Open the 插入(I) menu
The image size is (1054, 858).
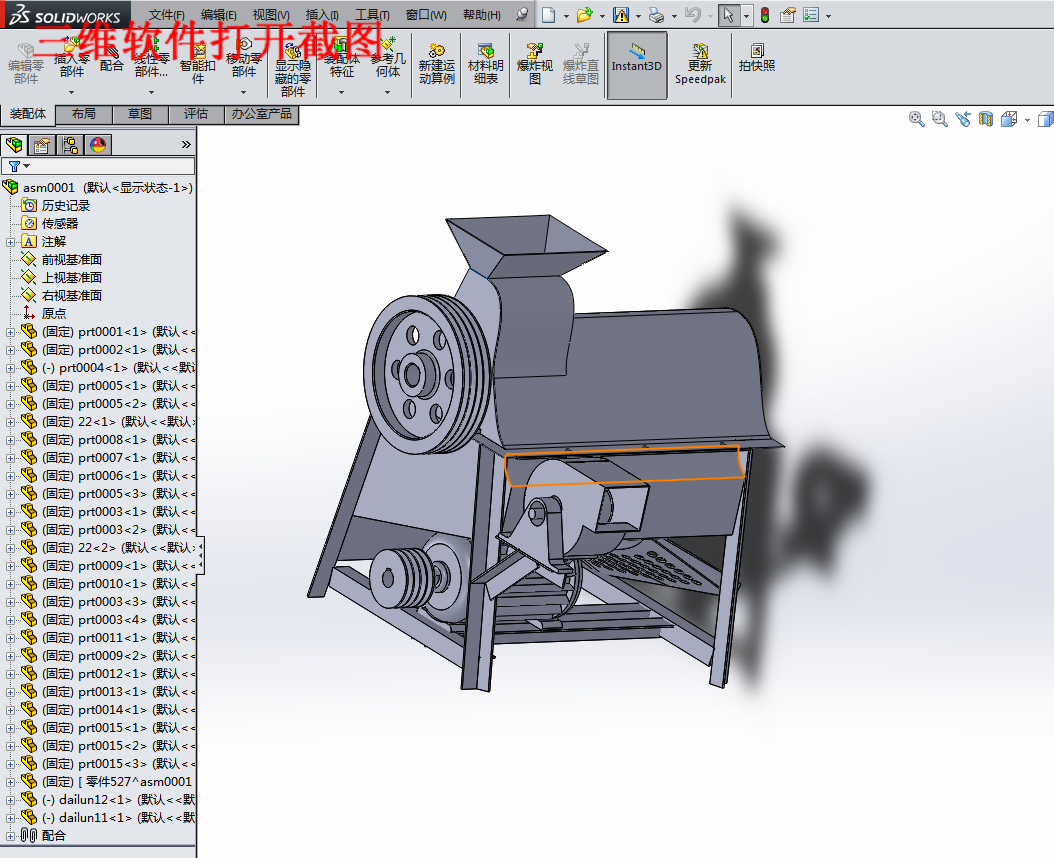tap(321, 15)
